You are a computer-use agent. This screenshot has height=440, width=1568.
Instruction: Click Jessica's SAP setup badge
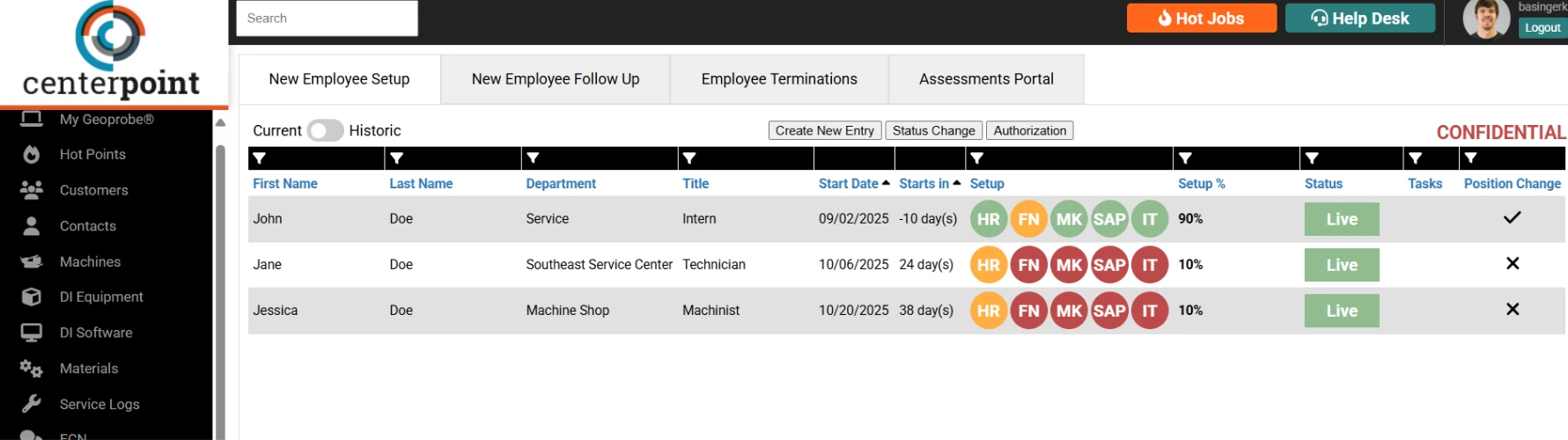pyautogui.click(x=1109, y=311)
